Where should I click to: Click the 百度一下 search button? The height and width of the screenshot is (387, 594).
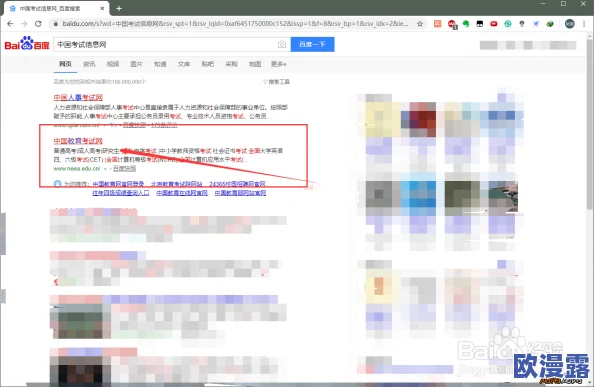click(312, 44)
